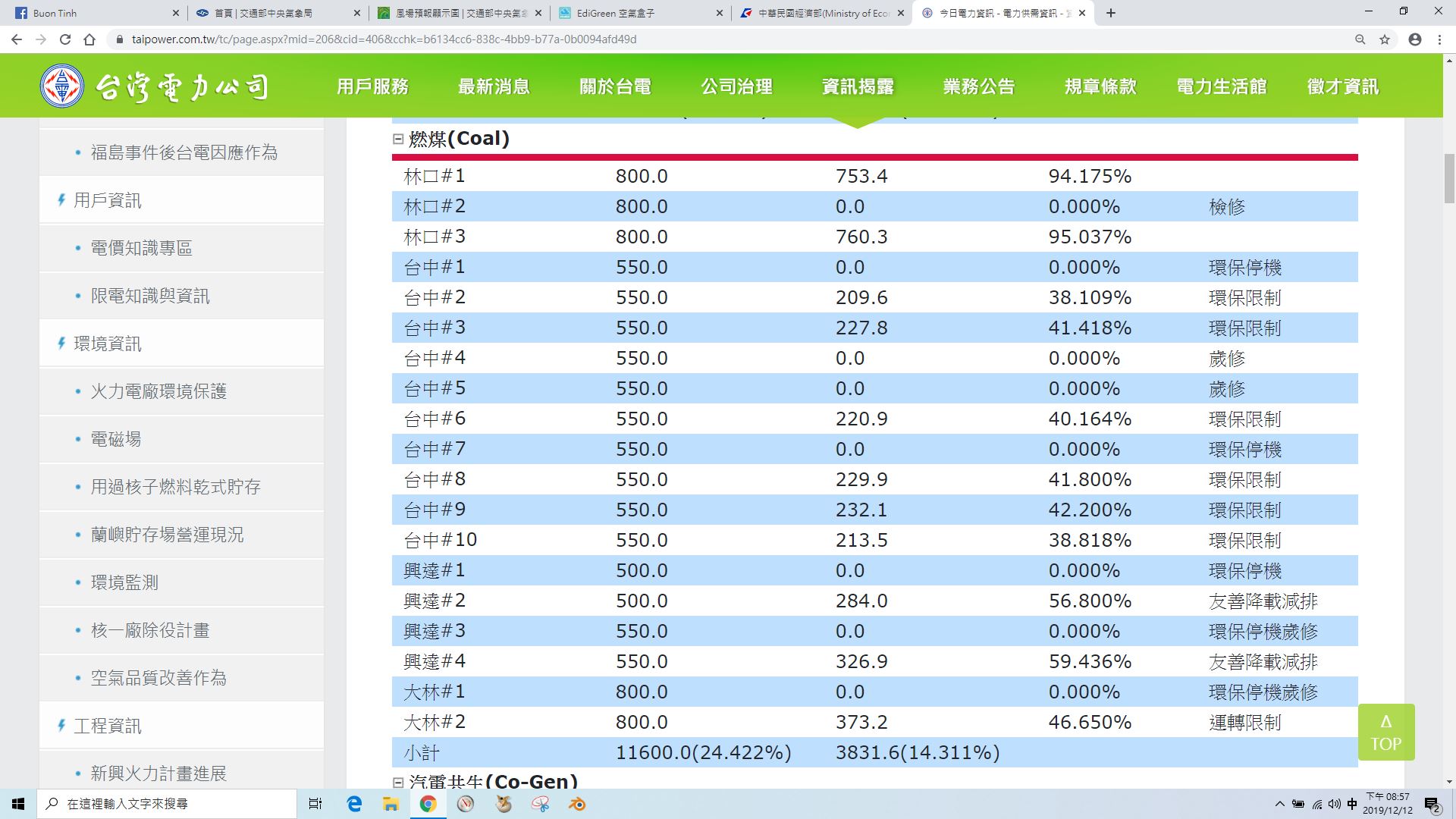Open File Explorer from the taskbar
Screen dimensions: 1456x819
click(391, 804)
